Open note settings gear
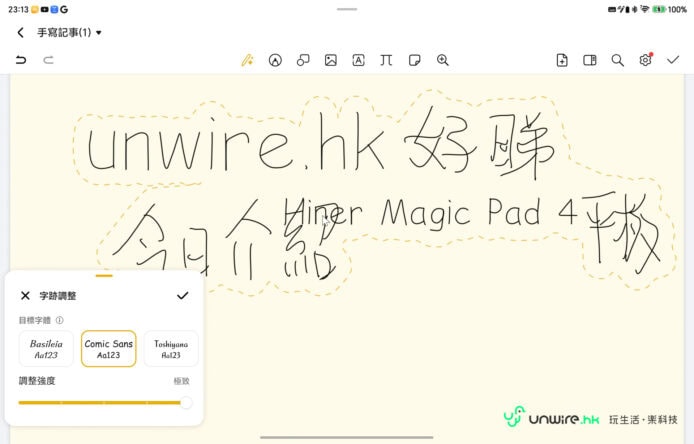The width and height of the screenshot is (694, 444). click(645, 60)
